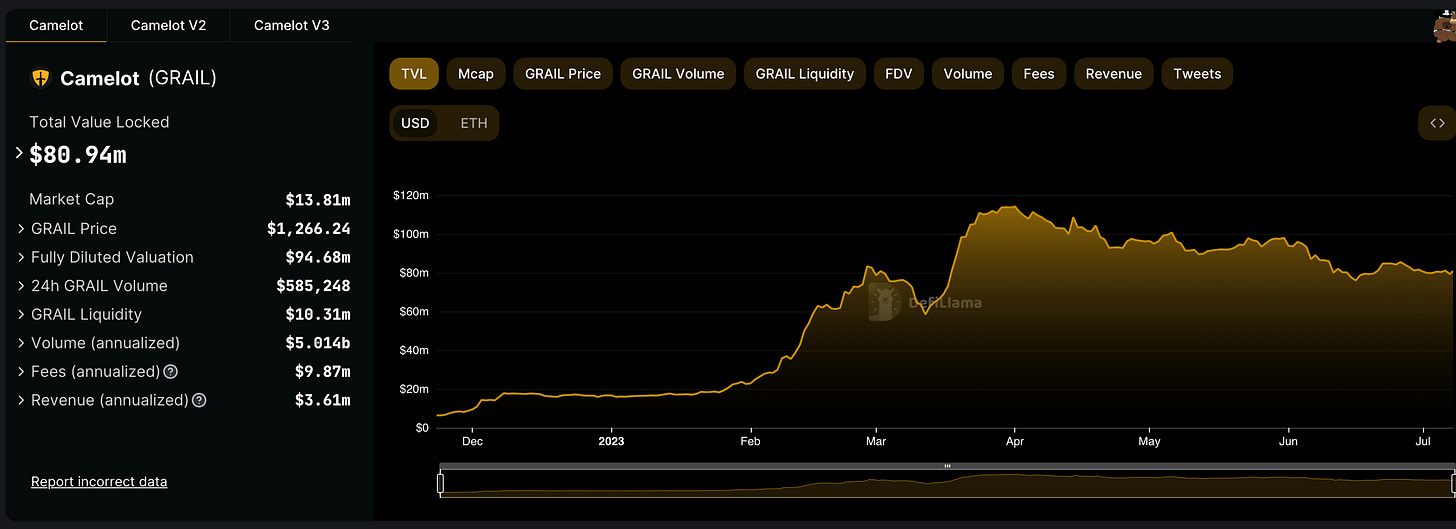Click the 2023 x-axis label
The image size is (1456, 529).
pos(611,441)
